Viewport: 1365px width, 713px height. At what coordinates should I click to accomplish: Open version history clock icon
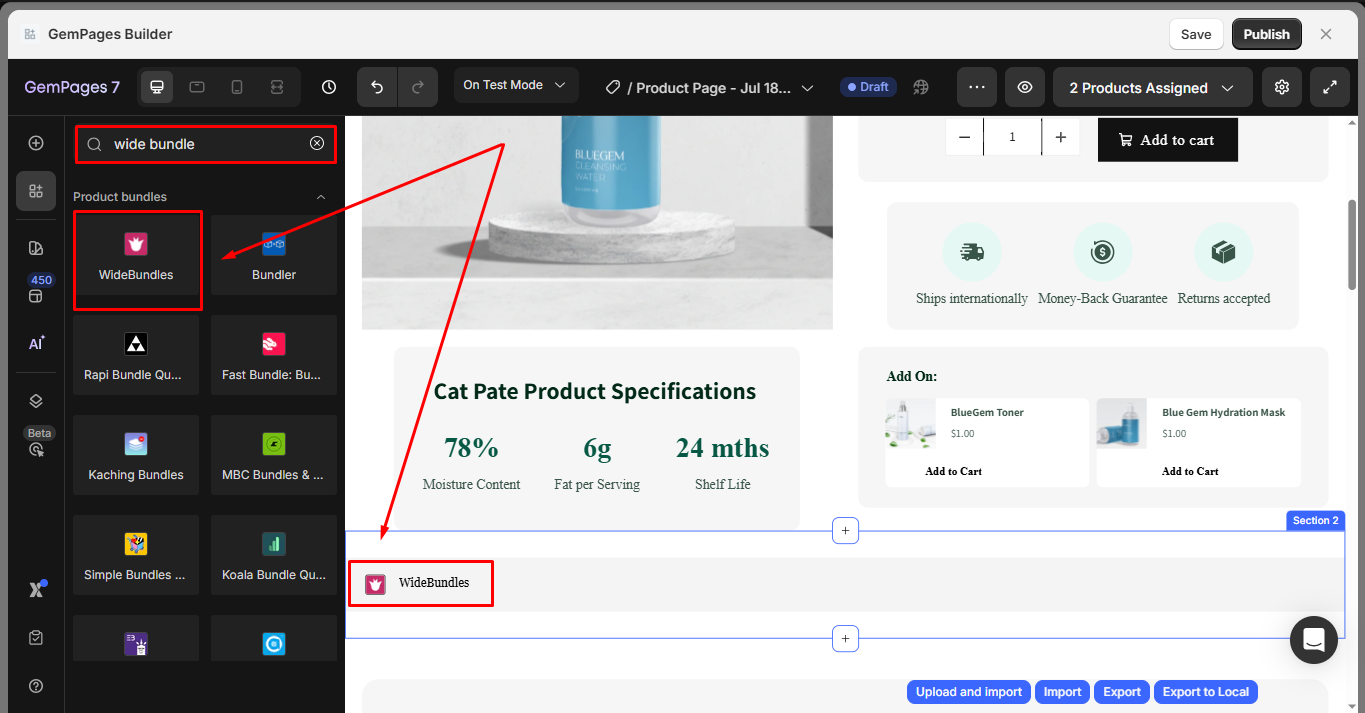pos(329,87)
